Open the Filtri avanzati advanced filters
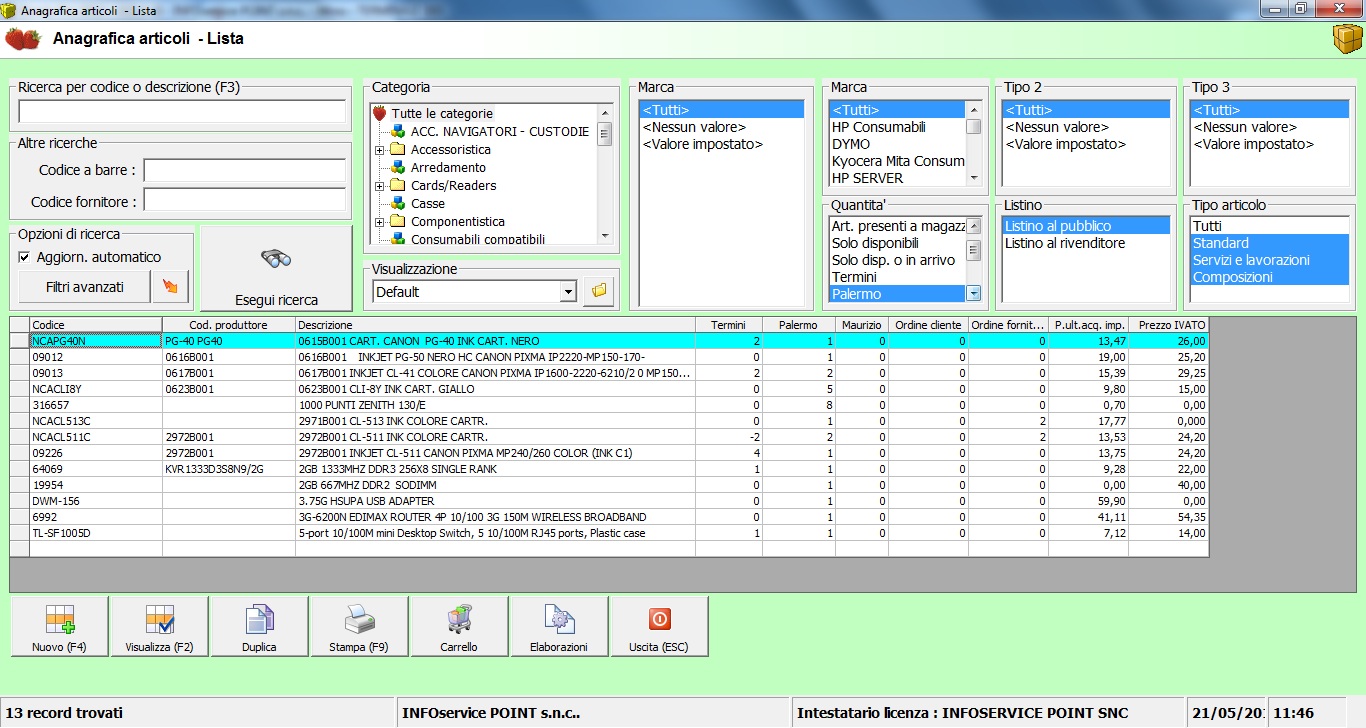 [85, 287]
